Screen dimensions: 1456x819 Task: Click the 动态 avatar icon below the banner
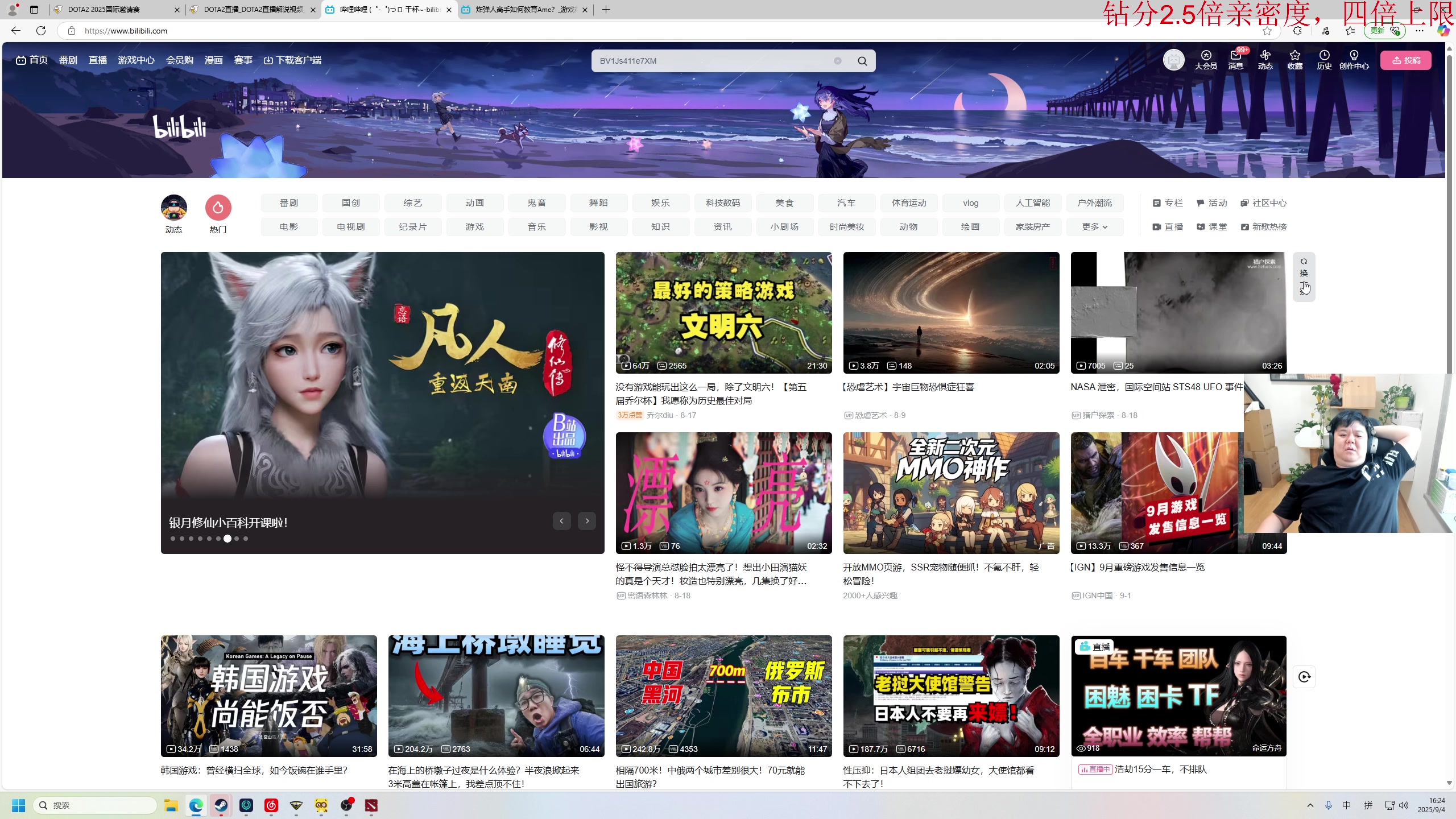pyautogui.click(x=174, y=208)
